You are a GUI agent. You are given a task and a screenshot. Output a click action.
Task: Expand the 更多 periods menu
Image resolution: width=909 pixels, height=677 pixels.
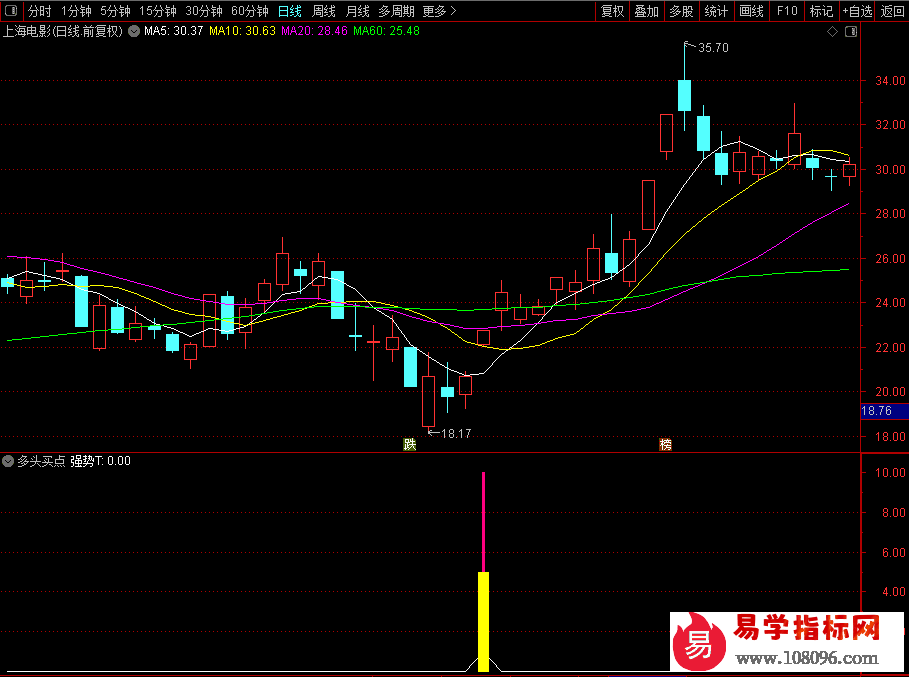439,11
